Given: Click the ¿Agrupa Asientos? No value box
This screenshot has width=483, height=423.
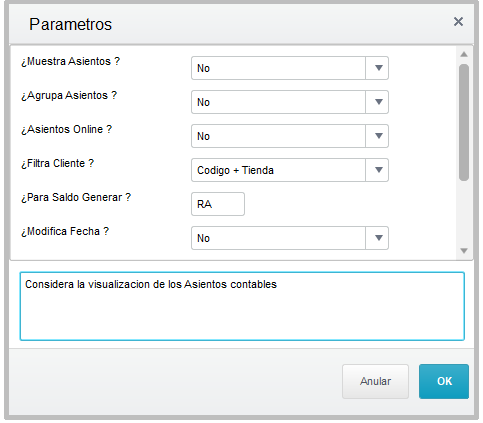Looking at the screenshot, I should pos(278,102).
